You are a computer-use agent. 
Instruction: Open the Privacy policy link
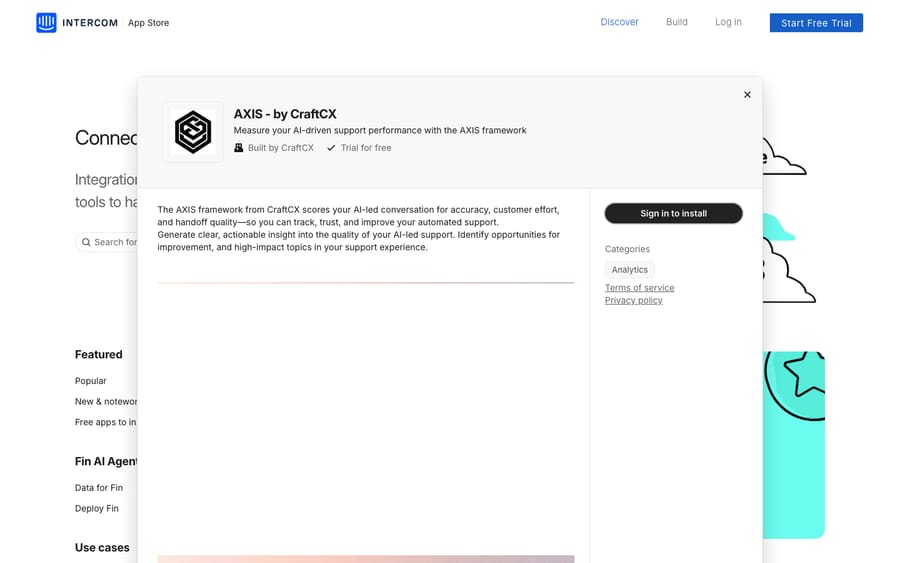point(634,301)
